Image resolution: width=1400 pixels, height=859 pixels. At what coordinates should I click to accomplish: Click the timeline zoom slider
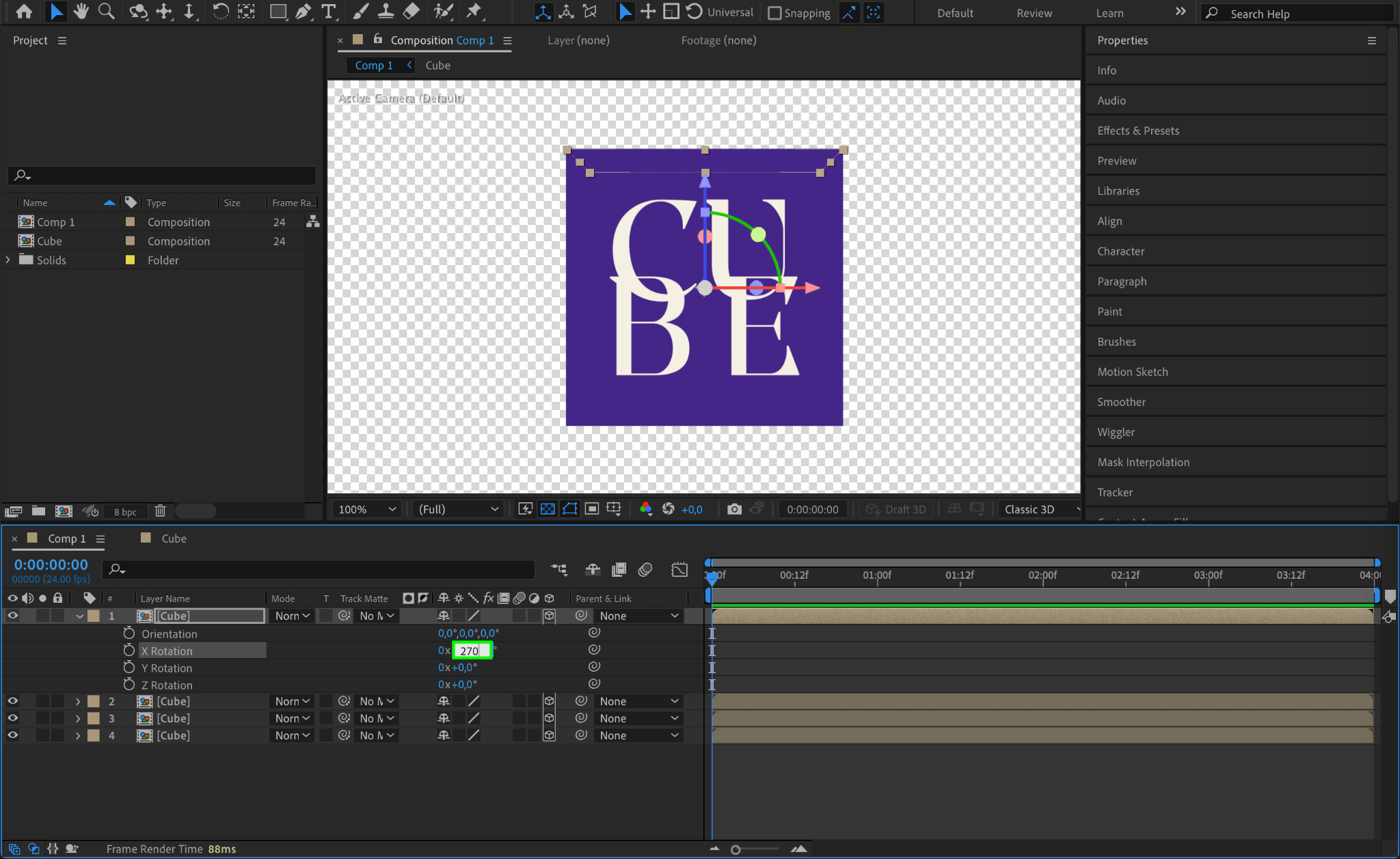point(736,849)
